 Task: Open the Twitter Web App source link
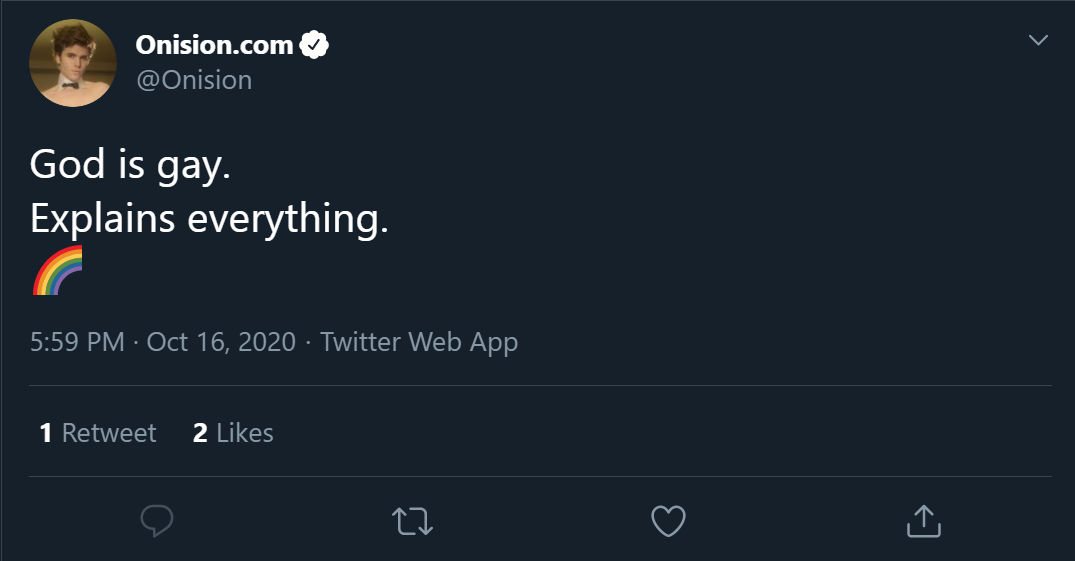[419, 342]
